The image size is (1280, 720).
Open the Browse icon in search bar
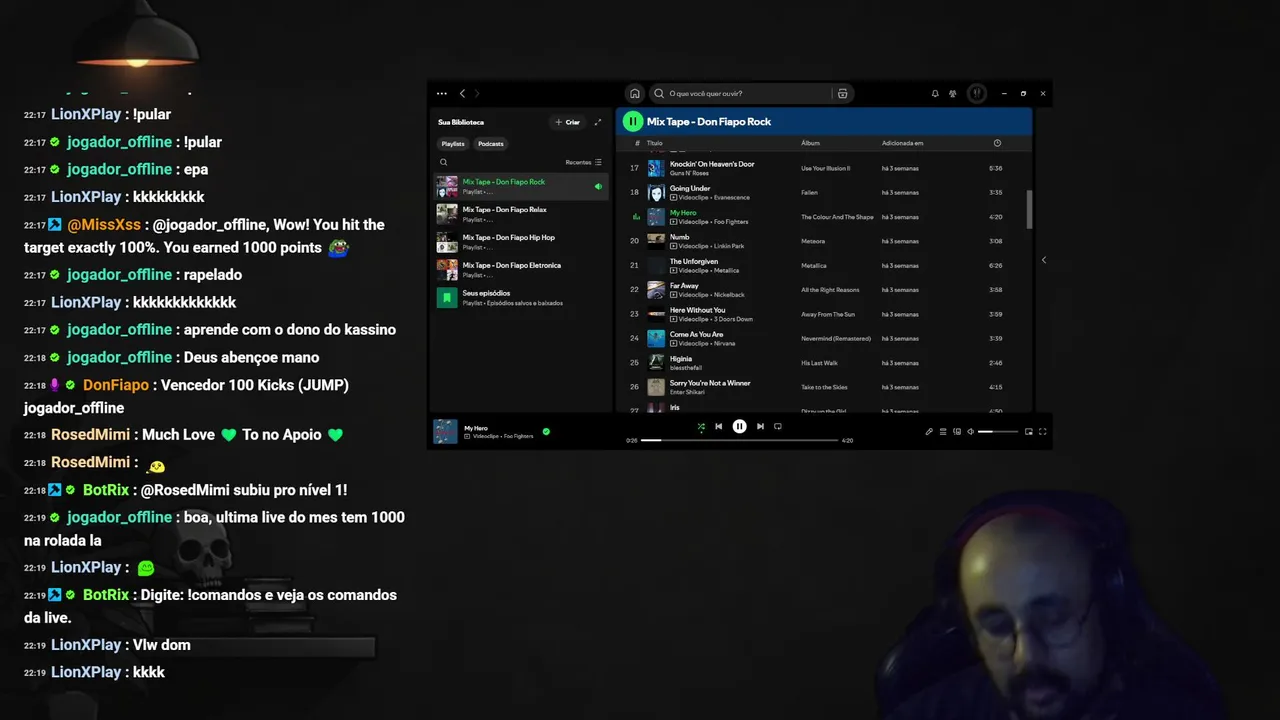(843, 94)
